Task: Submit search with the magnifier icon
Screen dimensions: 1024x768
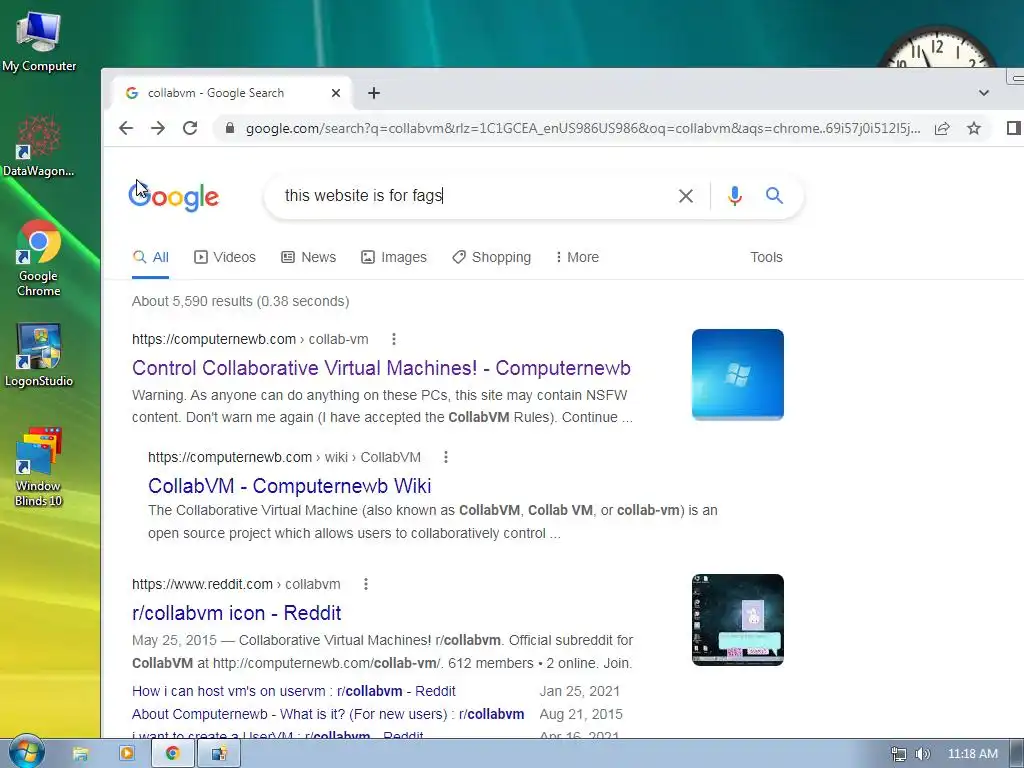Action: 774,195
